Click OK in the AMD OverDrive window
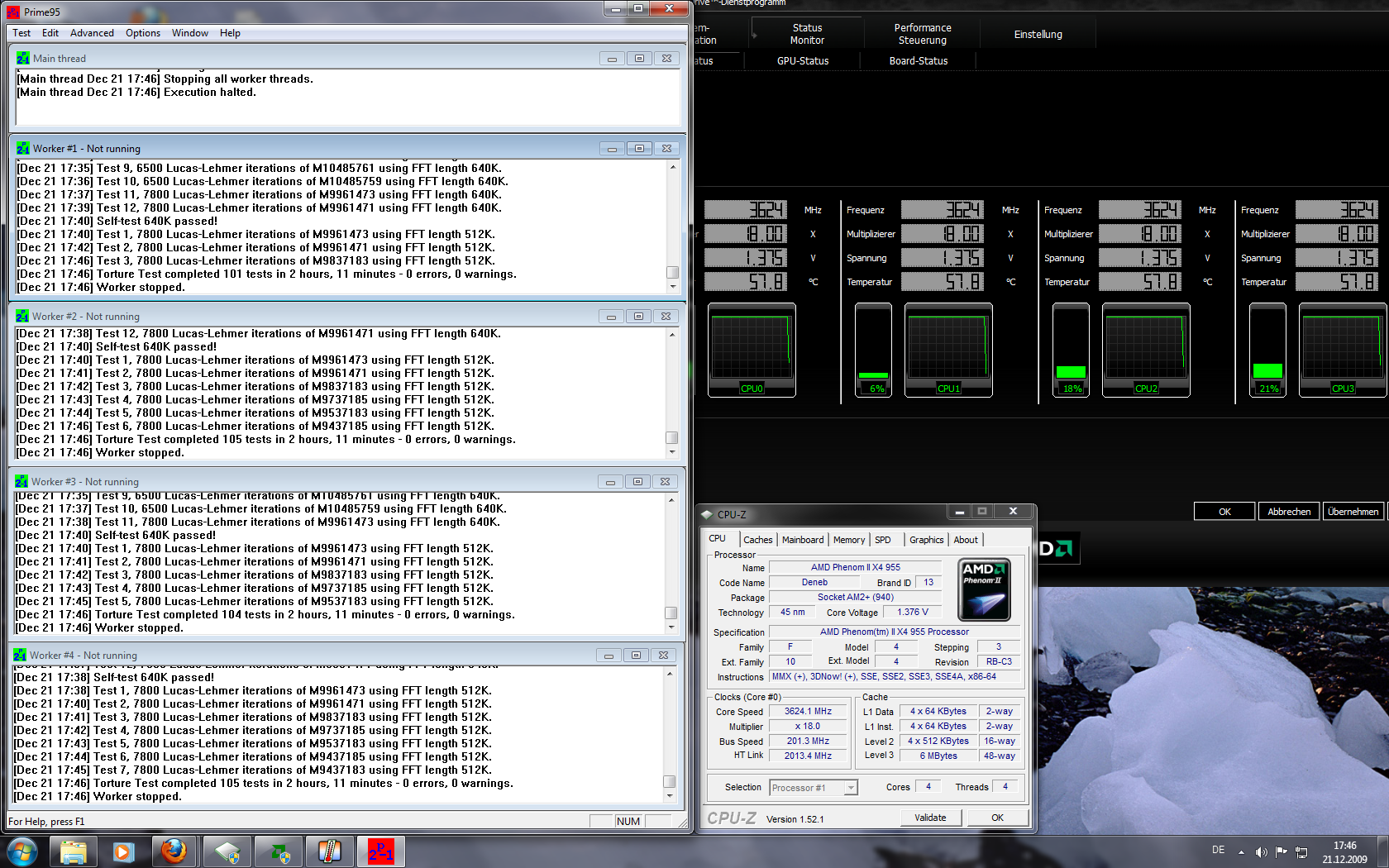This screenshot has height=868, width=1389. coord(1224,512)
